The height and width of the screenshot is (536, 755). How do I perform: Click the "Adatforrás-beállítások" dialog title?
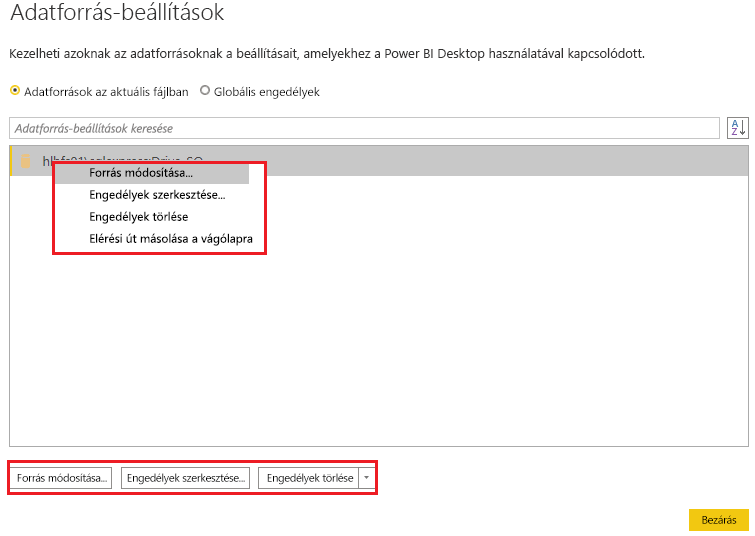[x=117, y=12]
